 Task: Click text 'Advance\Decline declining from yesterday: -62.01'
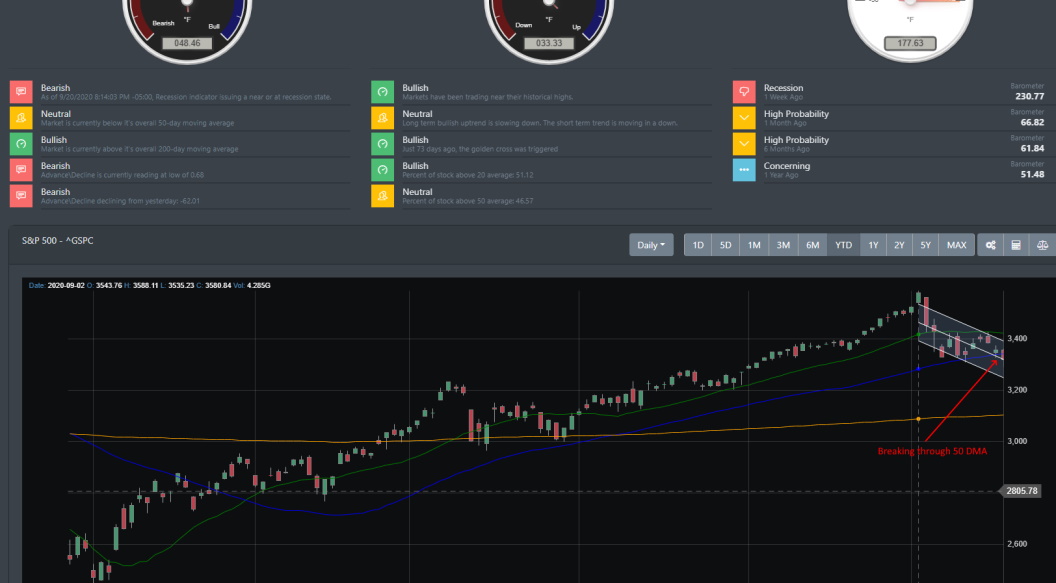point(120,201)
